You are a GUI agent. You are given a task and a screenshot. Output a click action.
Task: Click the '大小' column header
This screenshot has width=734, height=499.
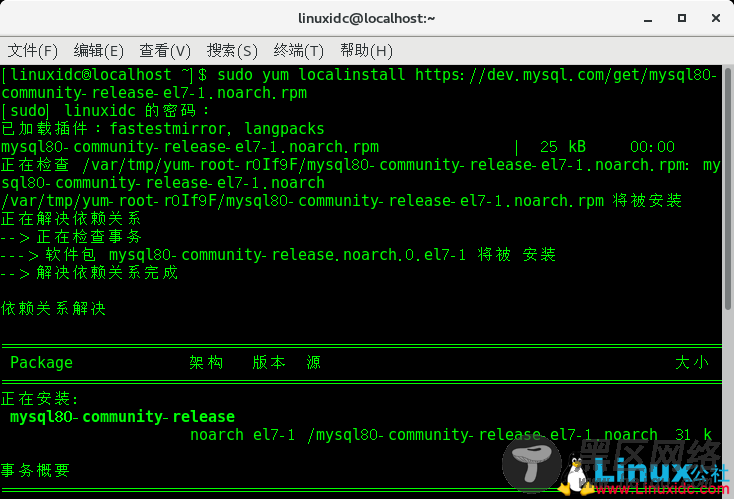click(x=692, y=362)
